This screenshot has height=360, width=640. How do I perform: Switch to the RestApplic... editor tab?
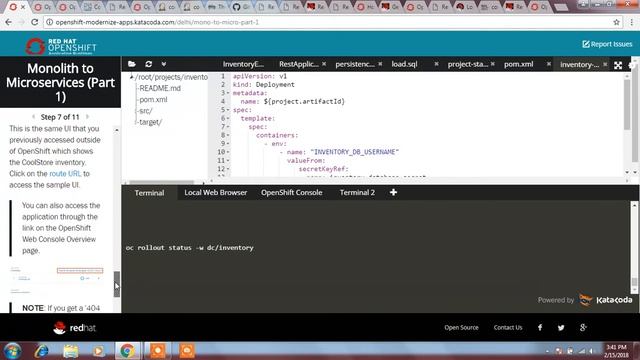click(298, 64)
